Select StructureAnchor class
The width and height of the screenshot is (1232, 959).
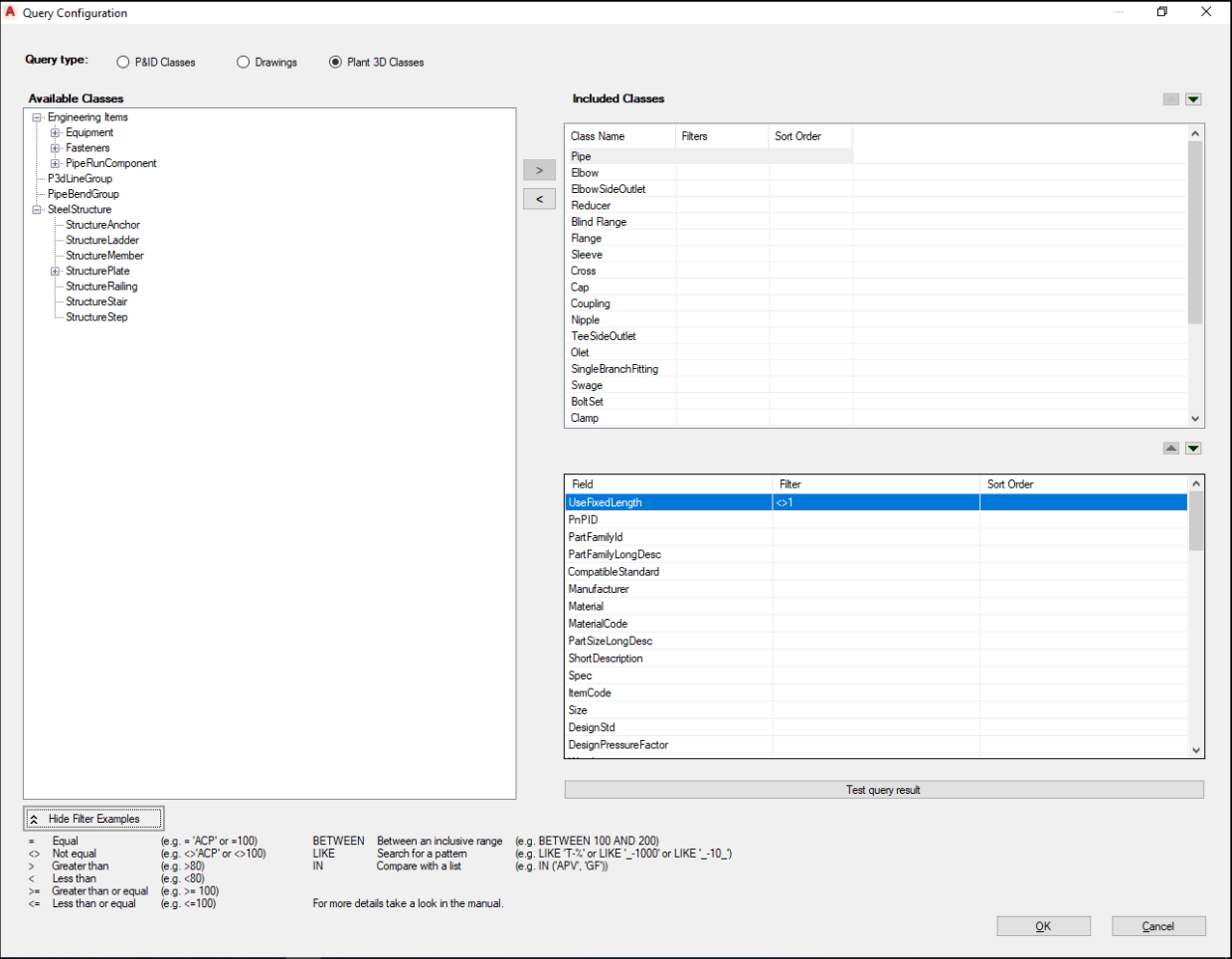(102, 225)
